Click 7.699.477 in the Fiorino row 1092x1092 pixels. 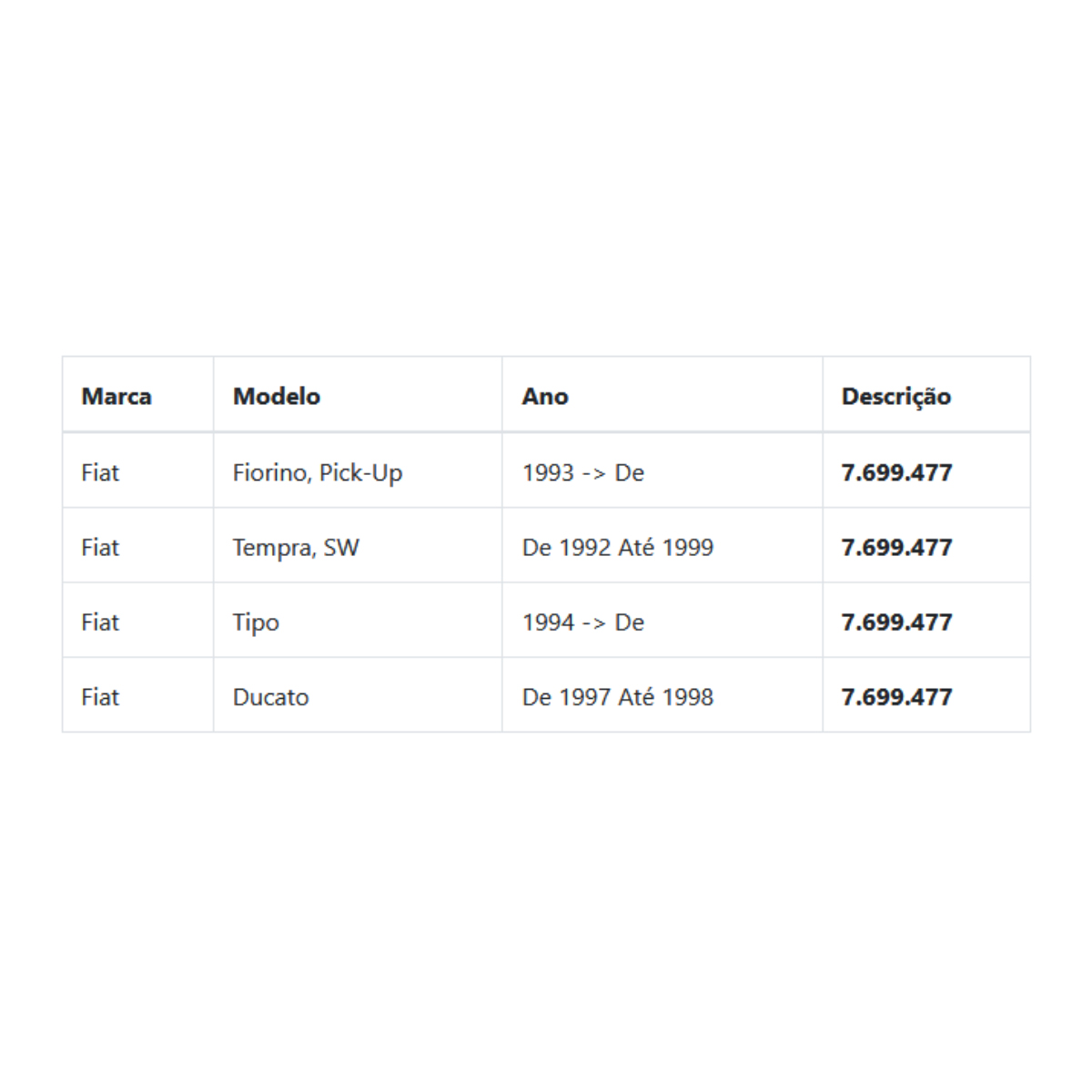pyautogui.click(x=896, y=472)
